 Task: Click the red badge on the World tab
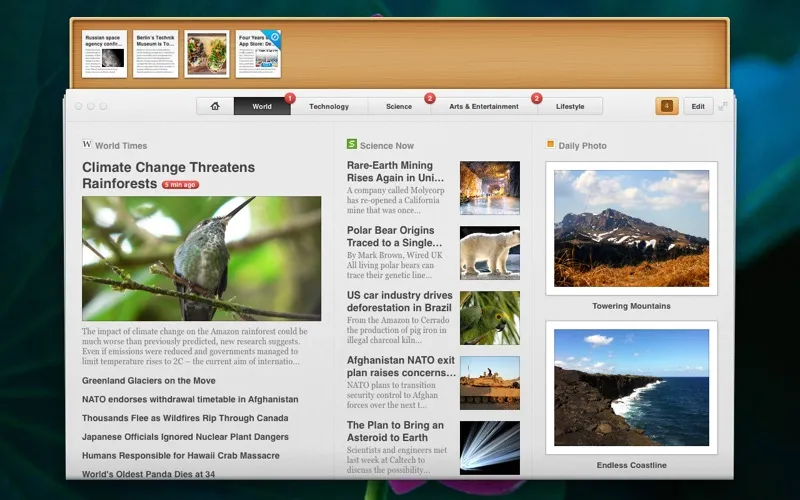pos(290,98)
